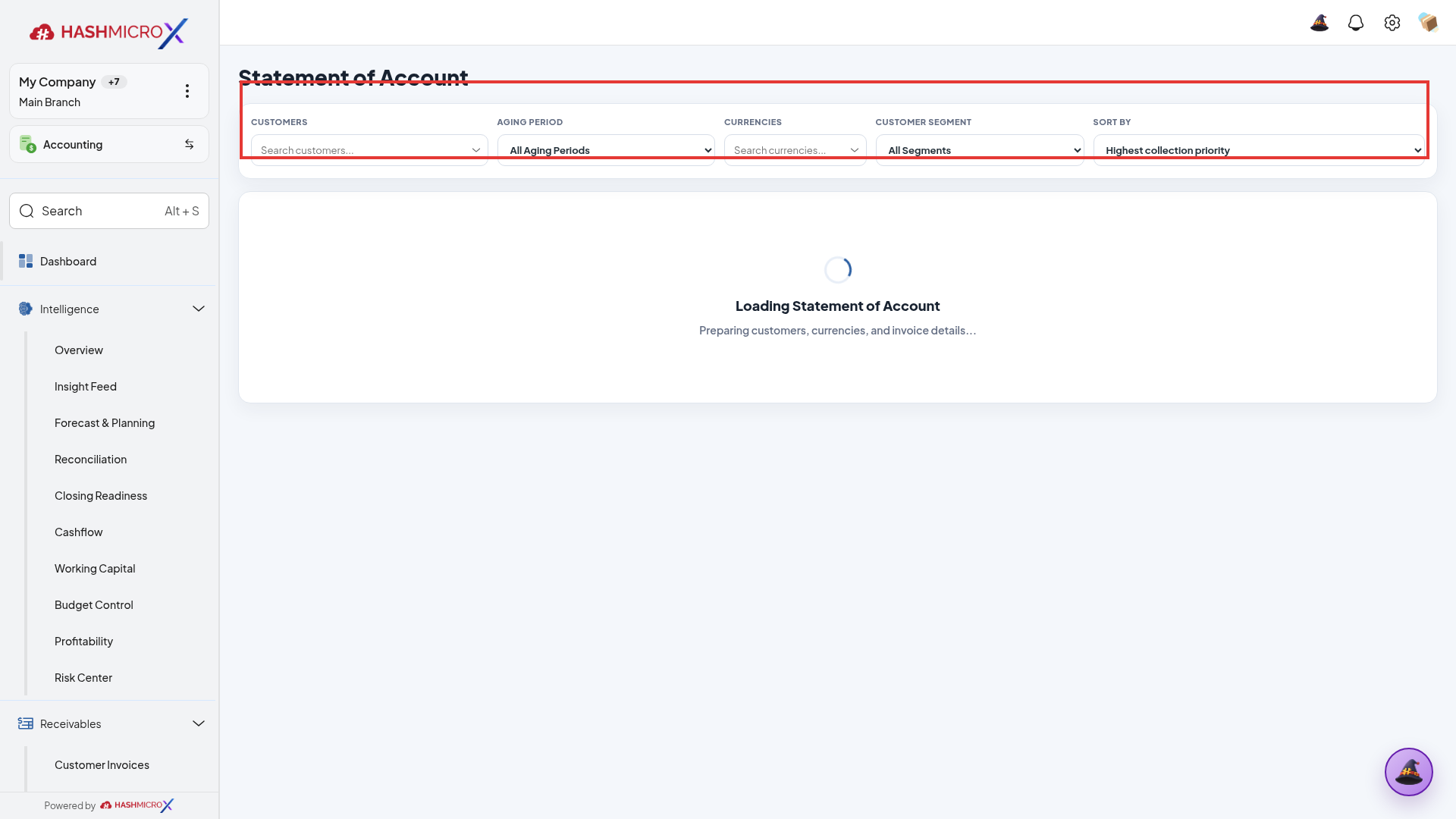Screen dimensions: 1456x819
Task: Open the company three-dot options menu
Action: click(x=187, y=91)
